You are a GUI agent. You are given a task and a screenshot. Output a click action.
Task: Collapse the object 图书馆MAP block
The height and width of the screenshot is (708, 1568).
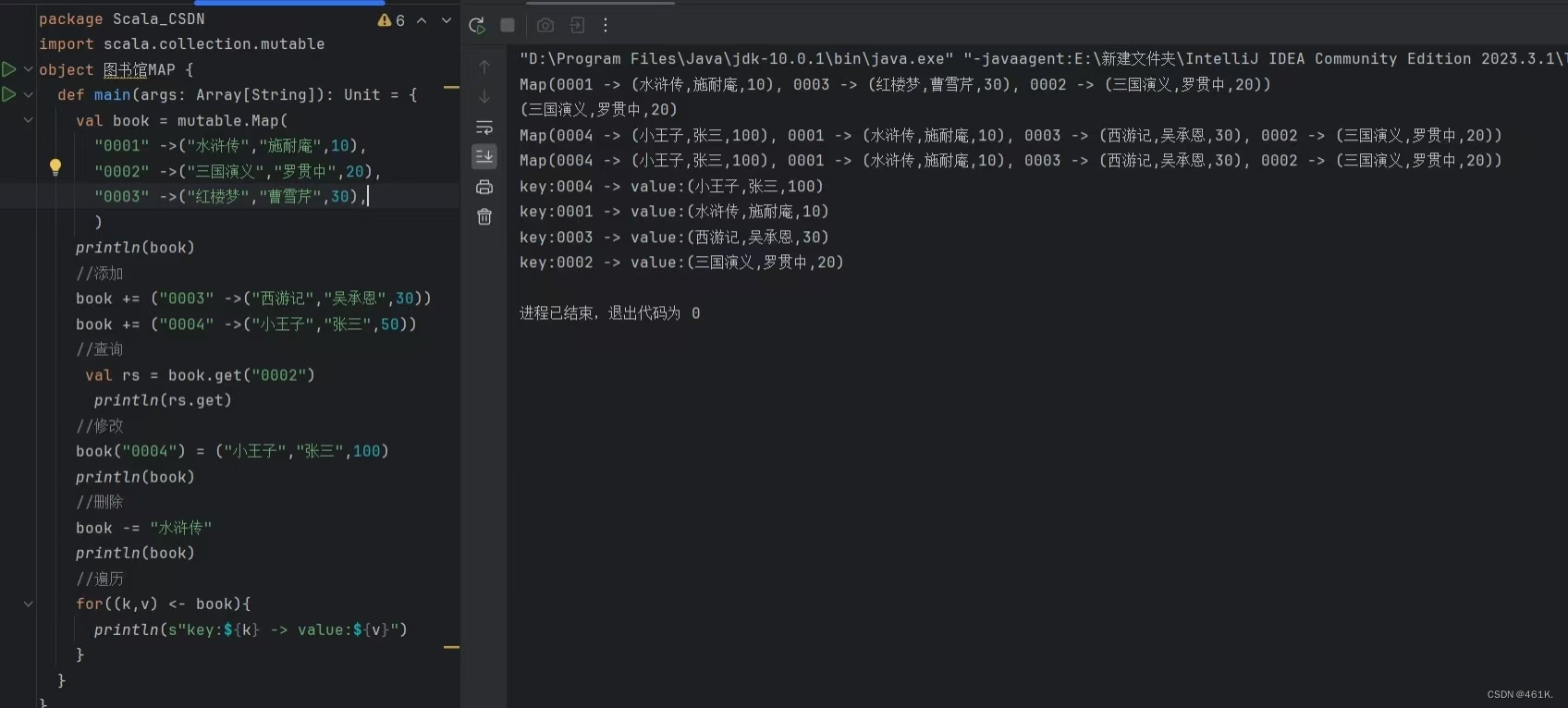pos(29,69)
